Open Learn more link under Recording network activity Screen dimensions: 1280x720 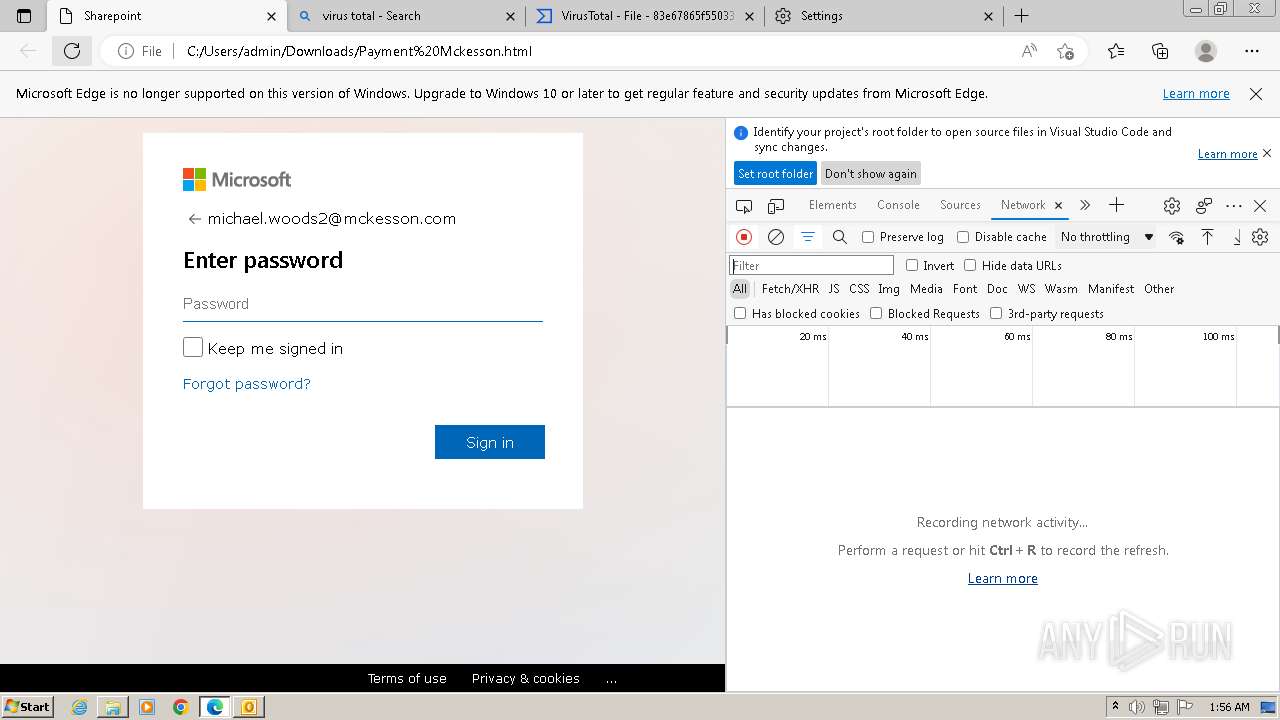[x=1003, y=578]
